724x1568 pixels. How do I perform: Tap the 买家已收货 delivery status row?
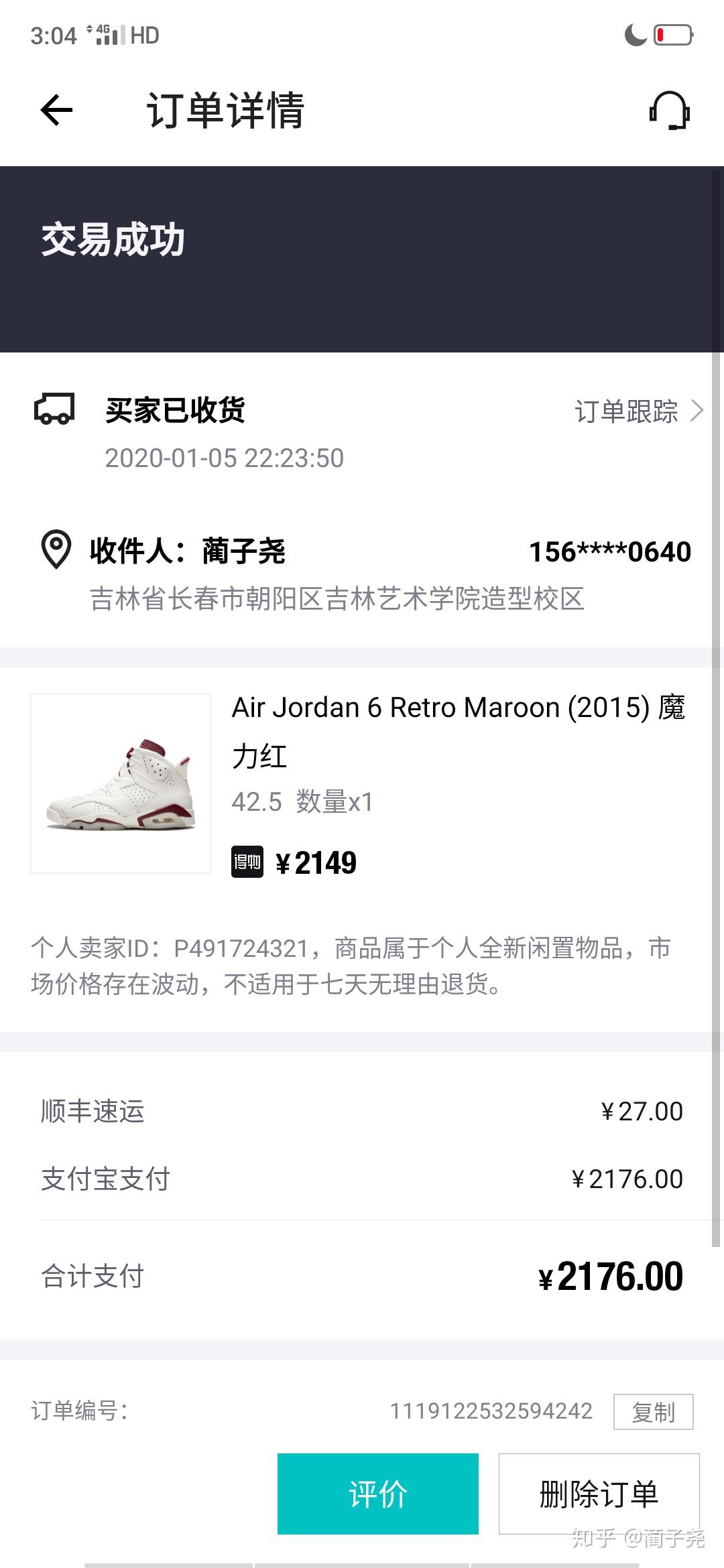176,410
